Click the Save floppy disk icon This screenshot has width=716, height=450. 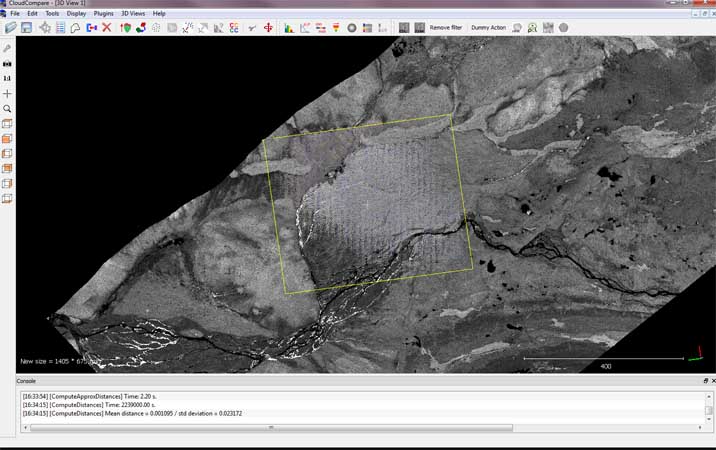pos(26,28)
